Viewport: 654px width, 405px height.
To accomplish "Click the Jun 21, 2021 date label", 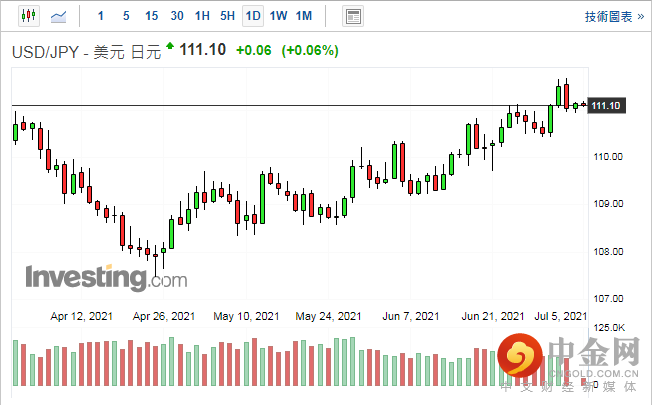I will [493, 316].
